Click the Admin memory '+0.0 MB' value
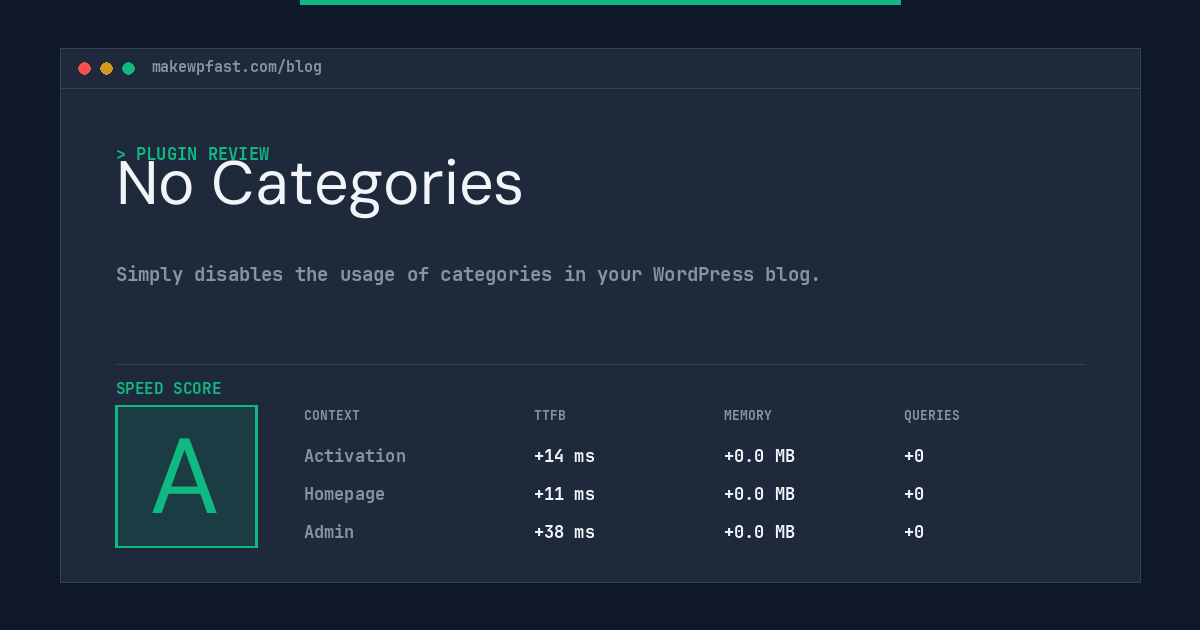Image resolution: width=1200 pixels, height=630 pixels. click(759, 532)
